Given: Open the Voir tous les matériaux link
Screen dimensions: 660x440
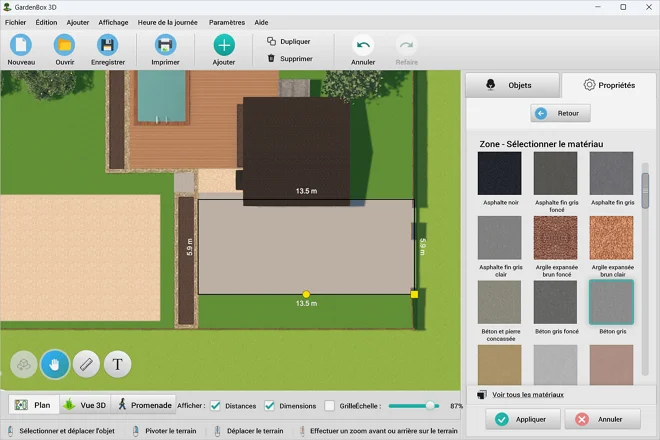Looking at the screenshot, I should point(527,395).
